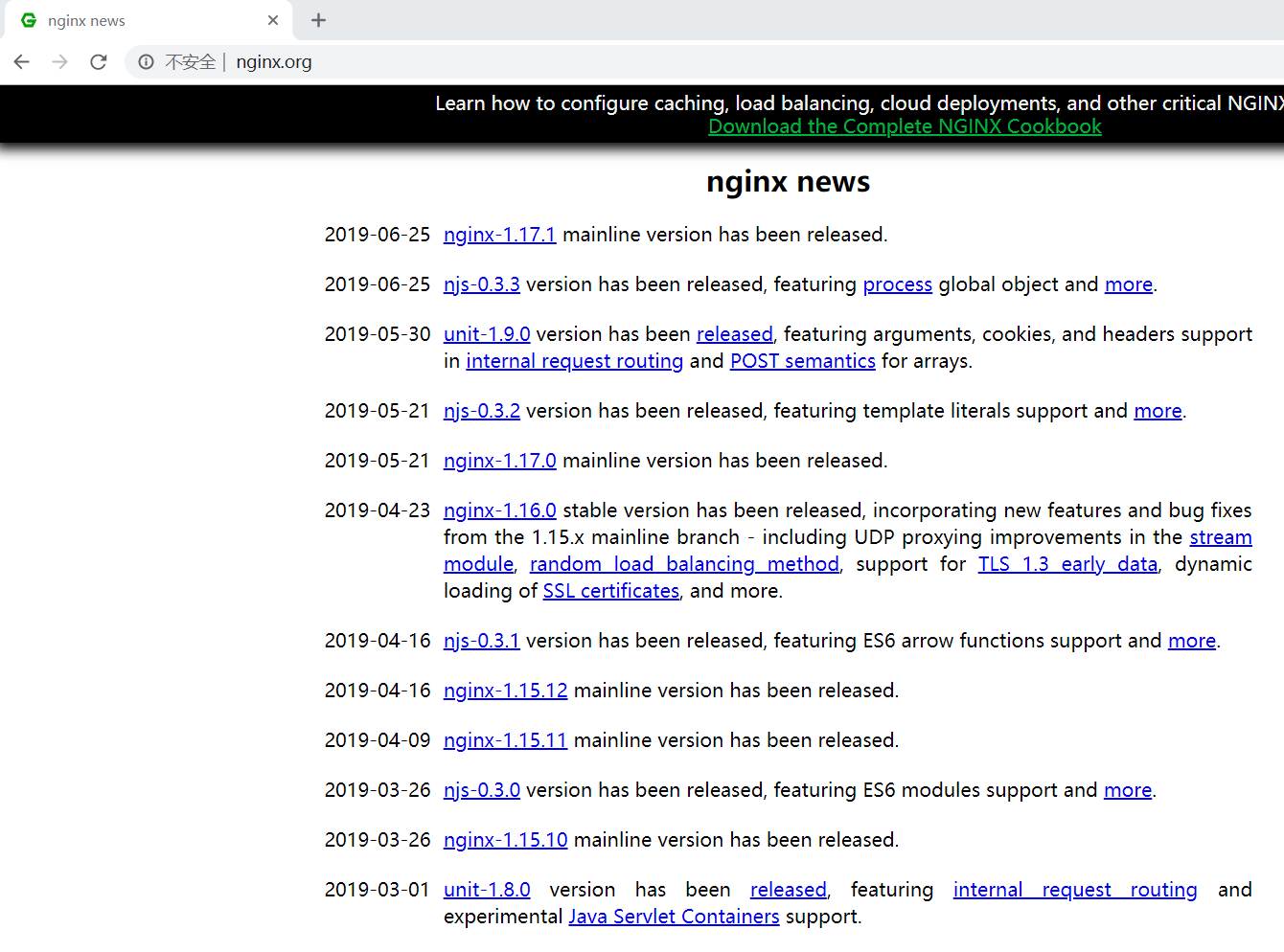Click the 2019-04-23 date text
The image size is (1284, 952).
click(x=378, y=510)
